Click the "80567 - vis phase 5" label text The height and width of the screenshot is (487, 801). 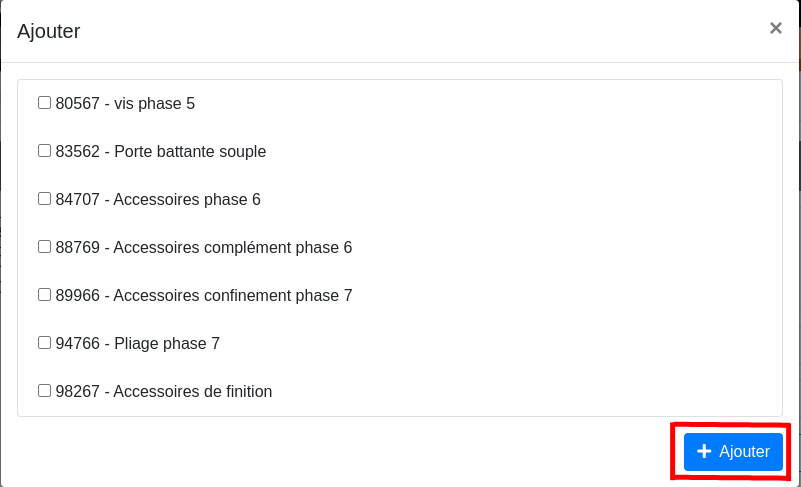pos(125,103)
